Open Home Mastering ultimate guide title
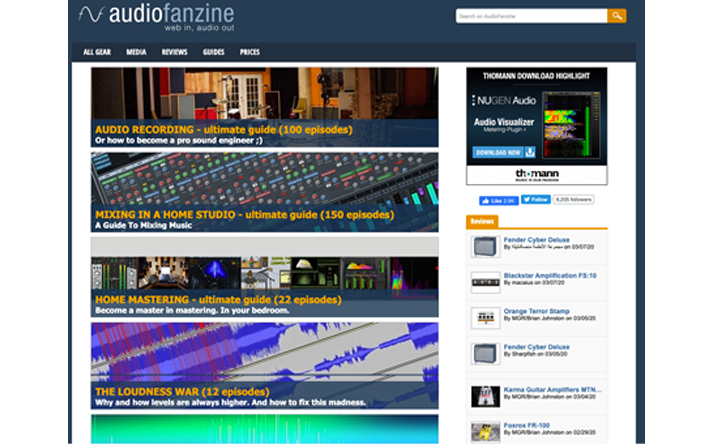 218,300
